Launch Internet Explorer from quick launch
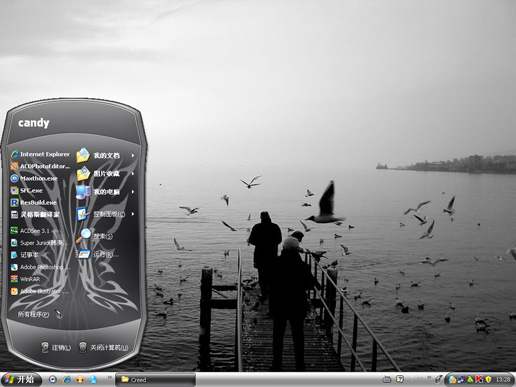 67,379
